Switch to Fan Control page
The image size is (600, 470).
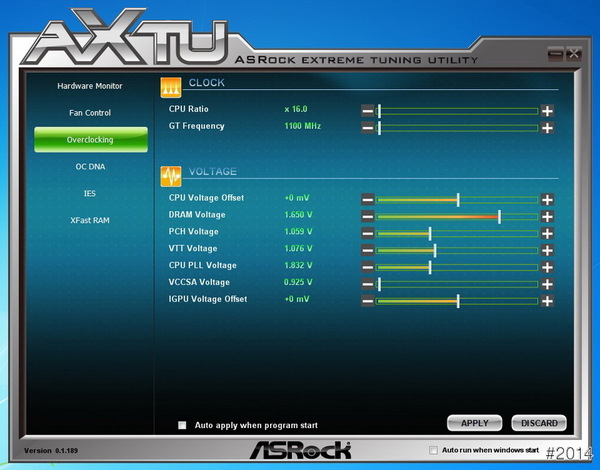coord(90,113)
